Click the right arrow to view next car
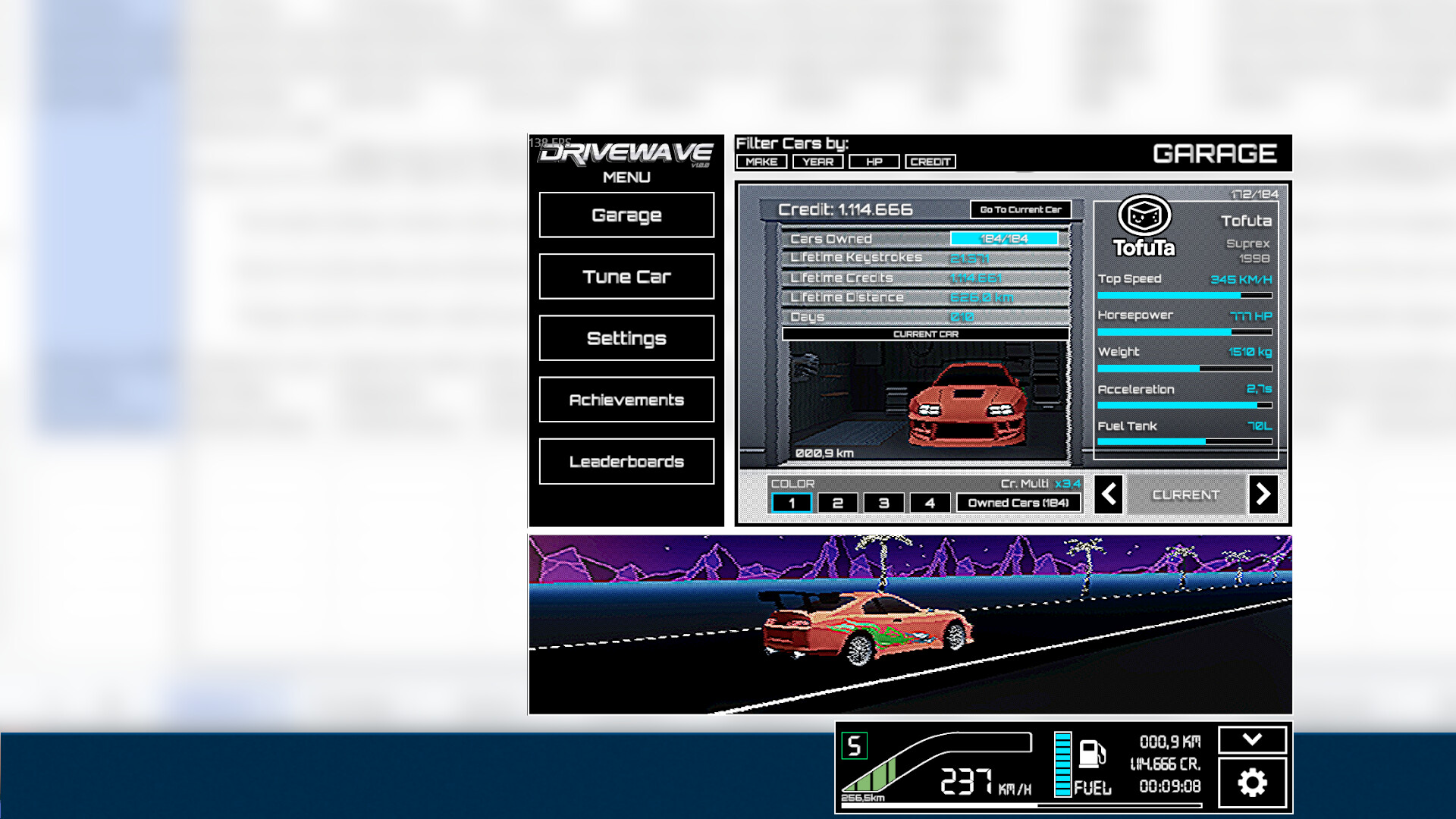The width and height of the screenshot is (1456, 819). (x=1263, y=494)
